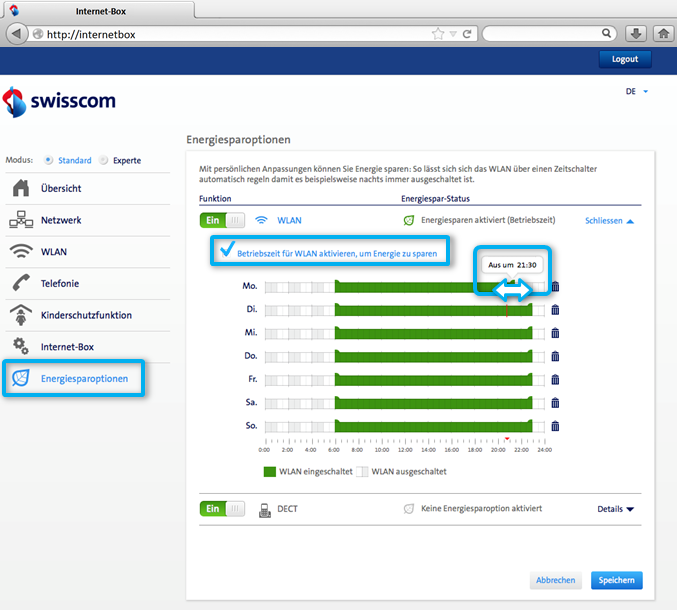This screenshot has width=677, height=610.
Task: Click the Di. green schedule bar
Action: pos(433,310)
